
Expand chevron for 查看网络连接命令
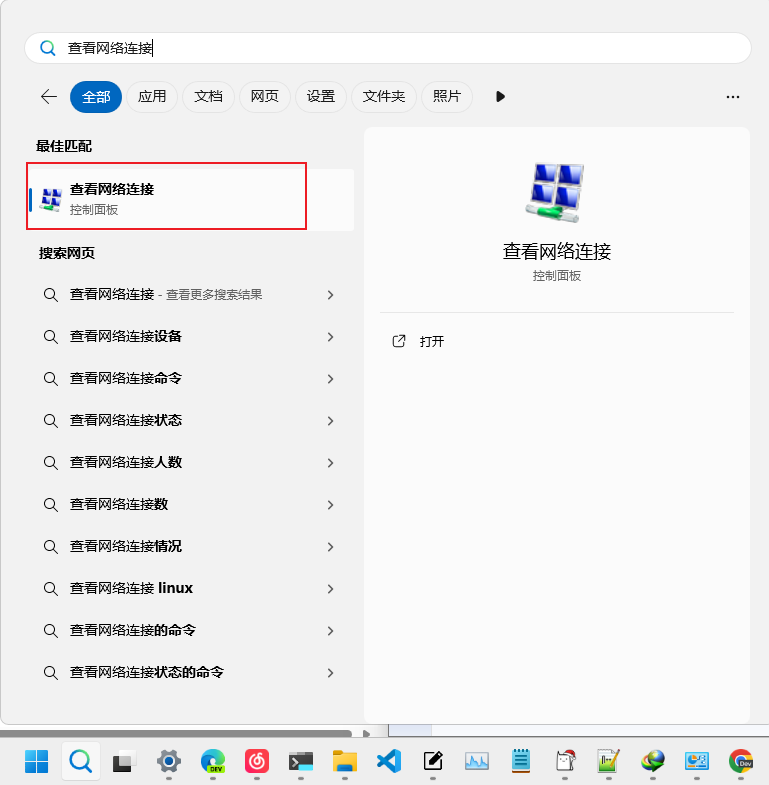click(x=330, y=379)
